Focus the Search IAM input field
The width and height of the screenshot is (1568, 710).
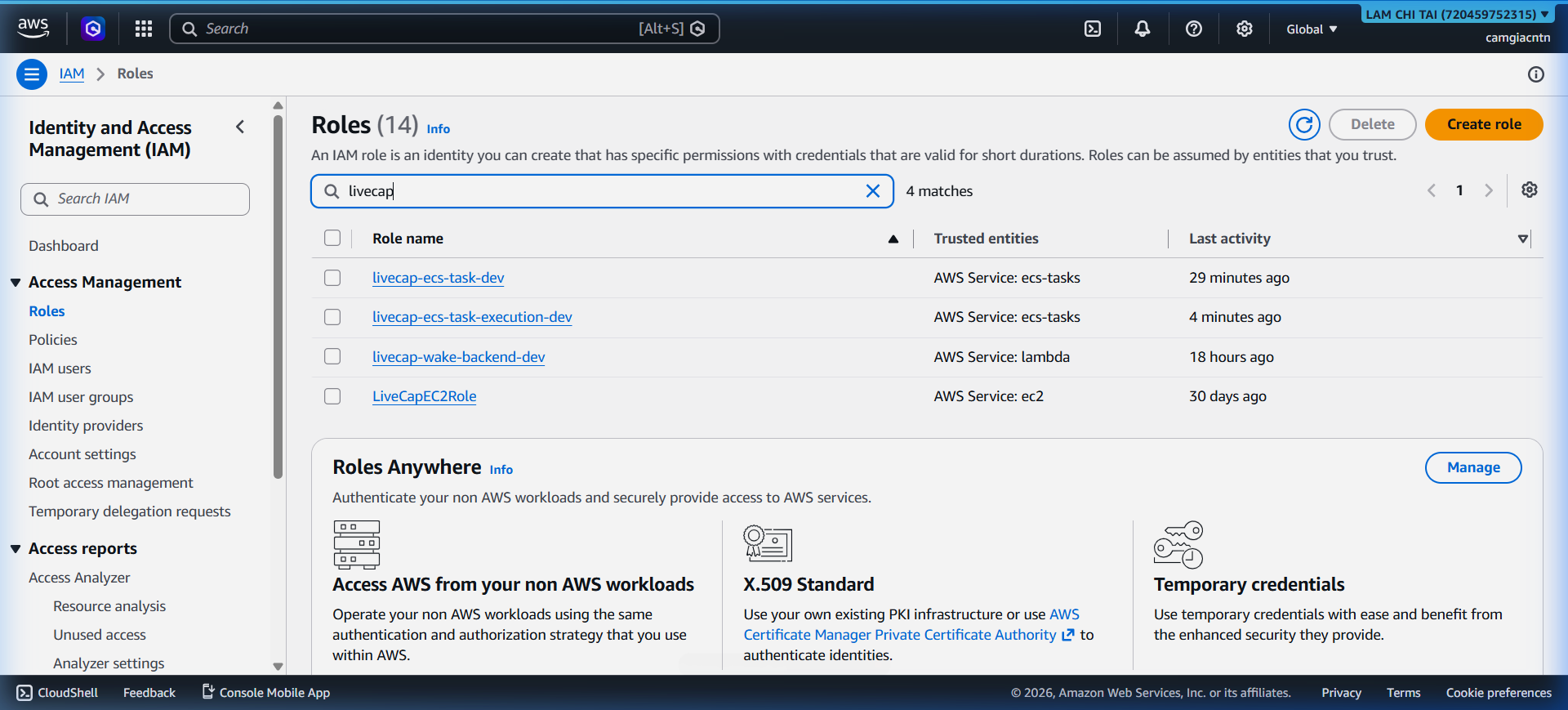coord(135,199)
